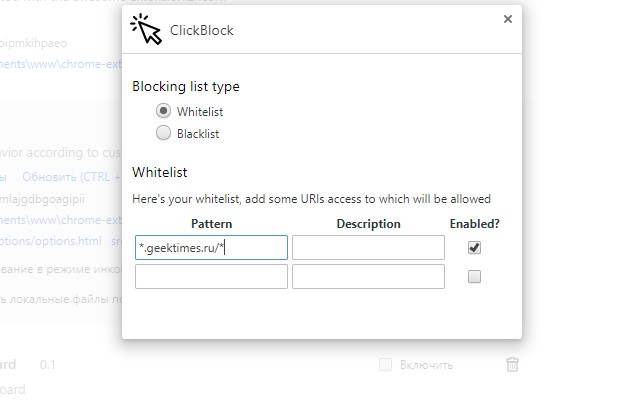Toggle the Включить extension checkbox
Image resolution: width=640 pixels, height=400 pixels.
[x=386, y=365]
